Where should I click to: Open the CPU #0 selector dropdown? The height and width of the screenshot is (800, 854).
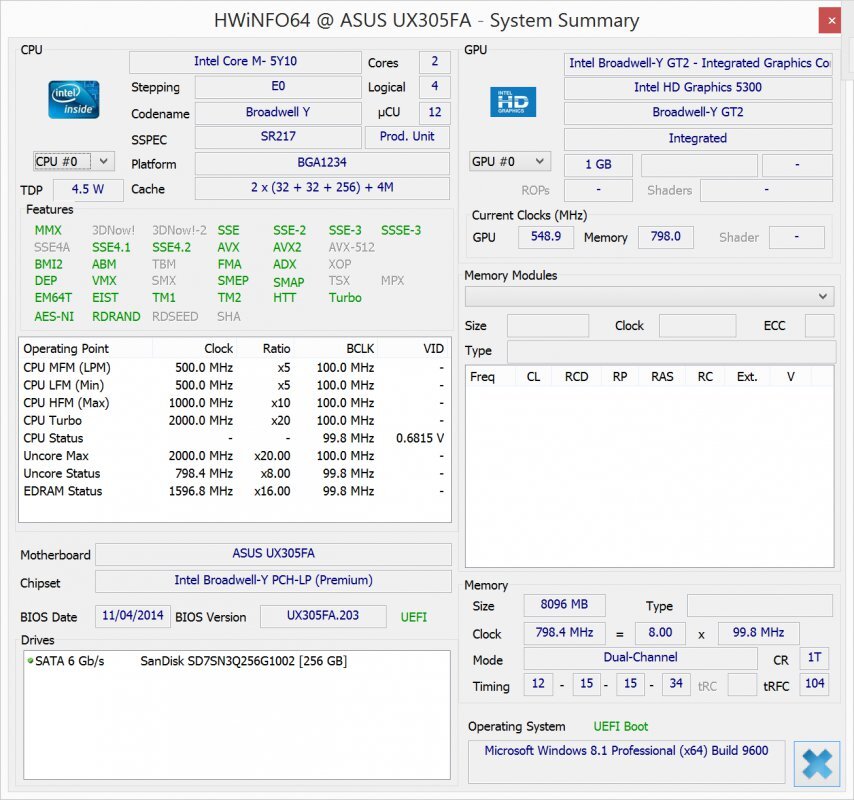(x=74, y=162)
